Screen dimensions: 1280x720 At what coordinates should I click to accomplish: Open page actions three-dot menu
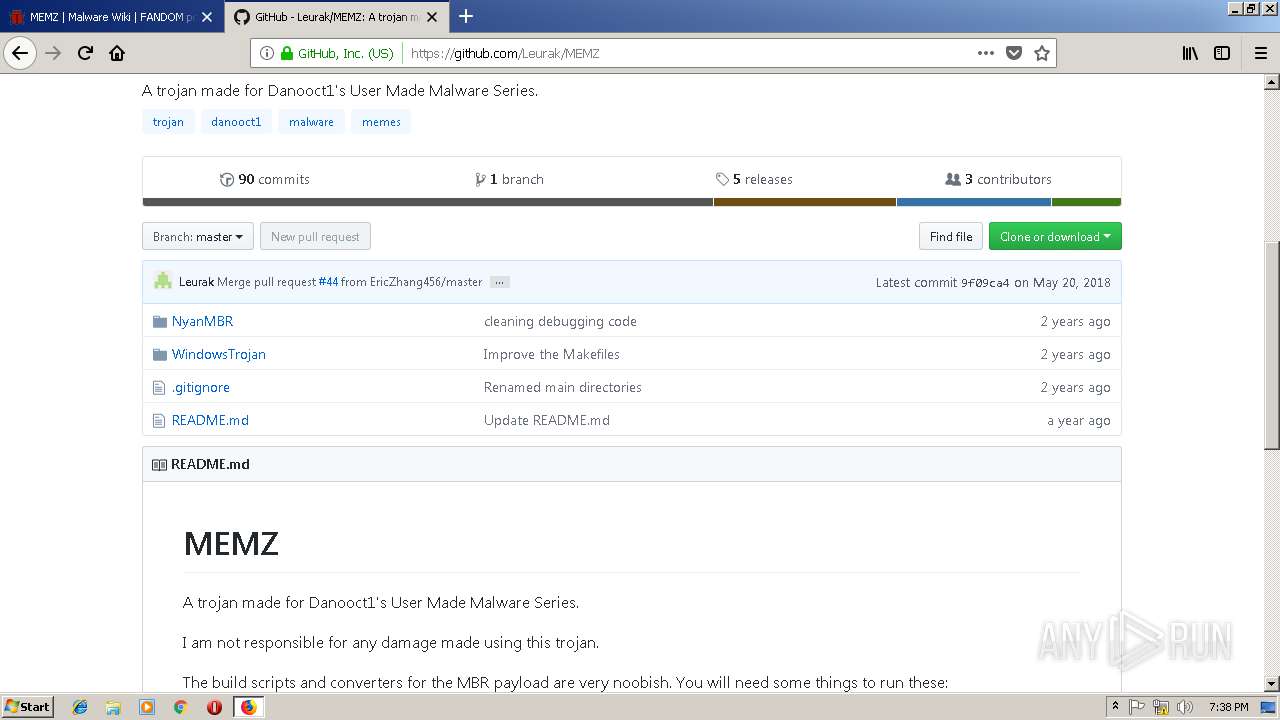click(x=986, y=53)
